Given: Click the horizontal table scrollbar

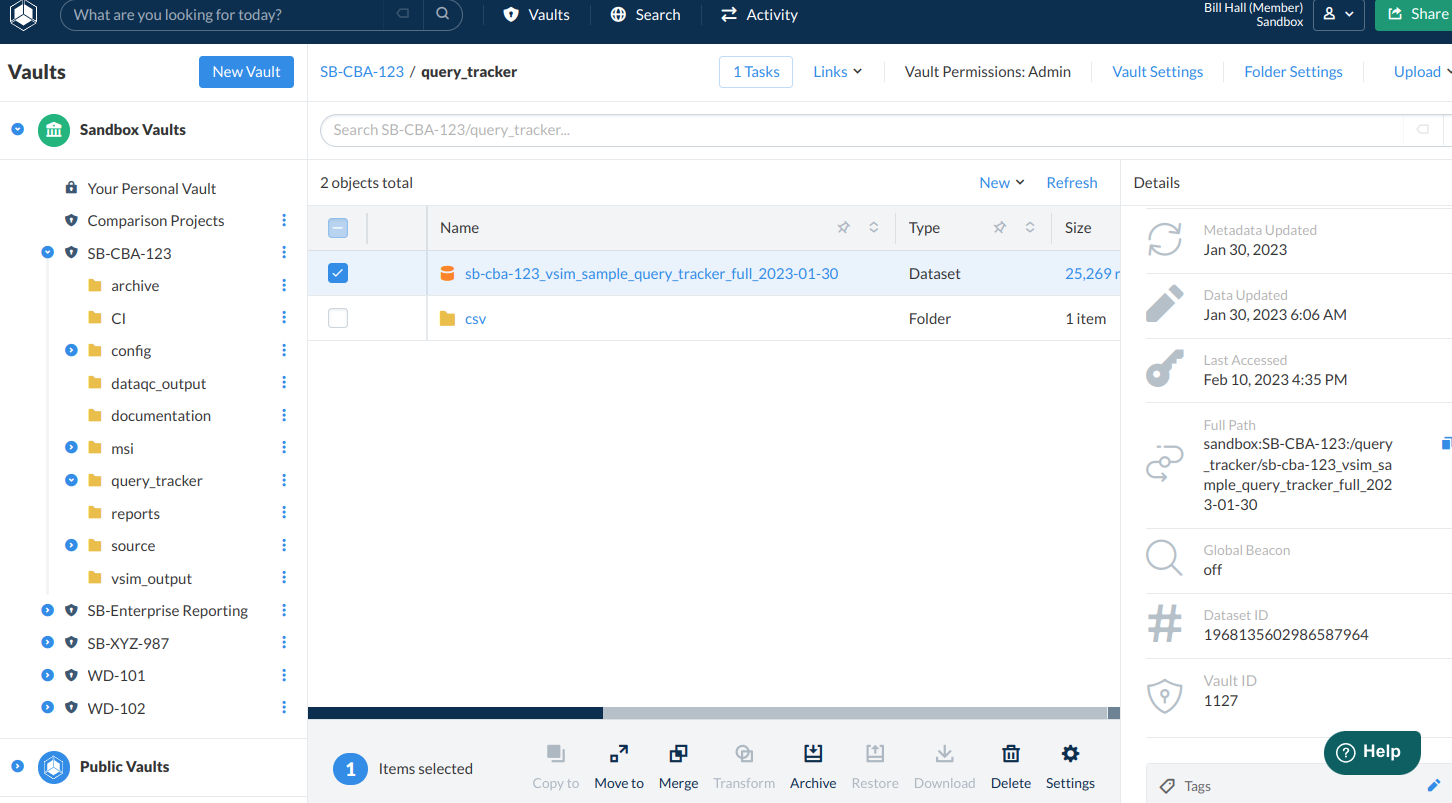Looking at the screenshot, I should [x=455, y=713].
